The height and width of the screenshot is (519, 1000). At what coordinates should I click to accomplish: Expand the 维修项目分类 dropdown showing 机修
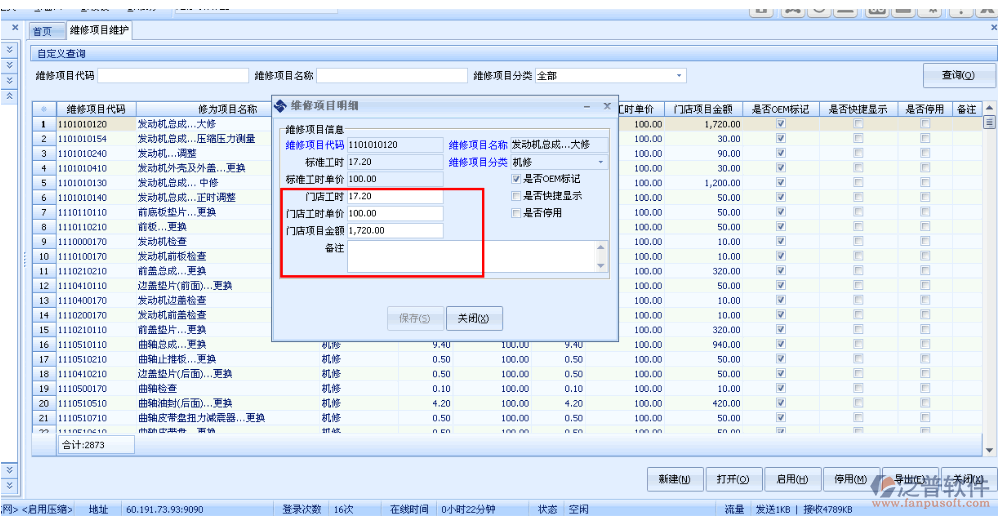point(601,162)
